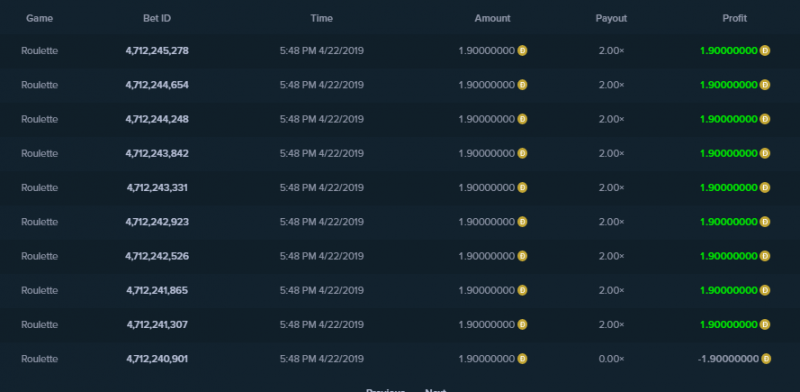Click Dogecoin icon in profit of bet 4,712,243,842
The image size is (800, 392).
[x=764, y=153]
